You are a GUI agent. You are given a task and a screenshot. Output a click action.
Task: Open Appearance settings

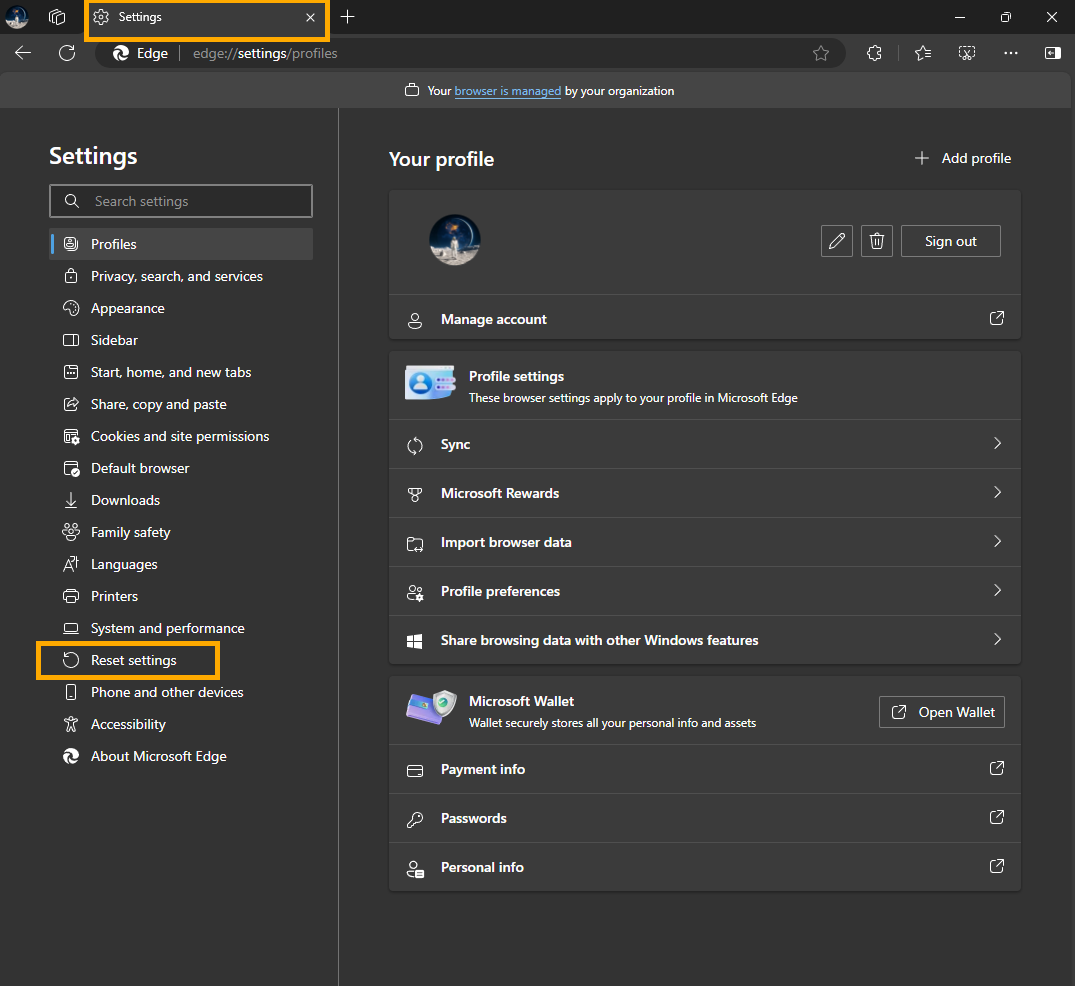point(182,309)
